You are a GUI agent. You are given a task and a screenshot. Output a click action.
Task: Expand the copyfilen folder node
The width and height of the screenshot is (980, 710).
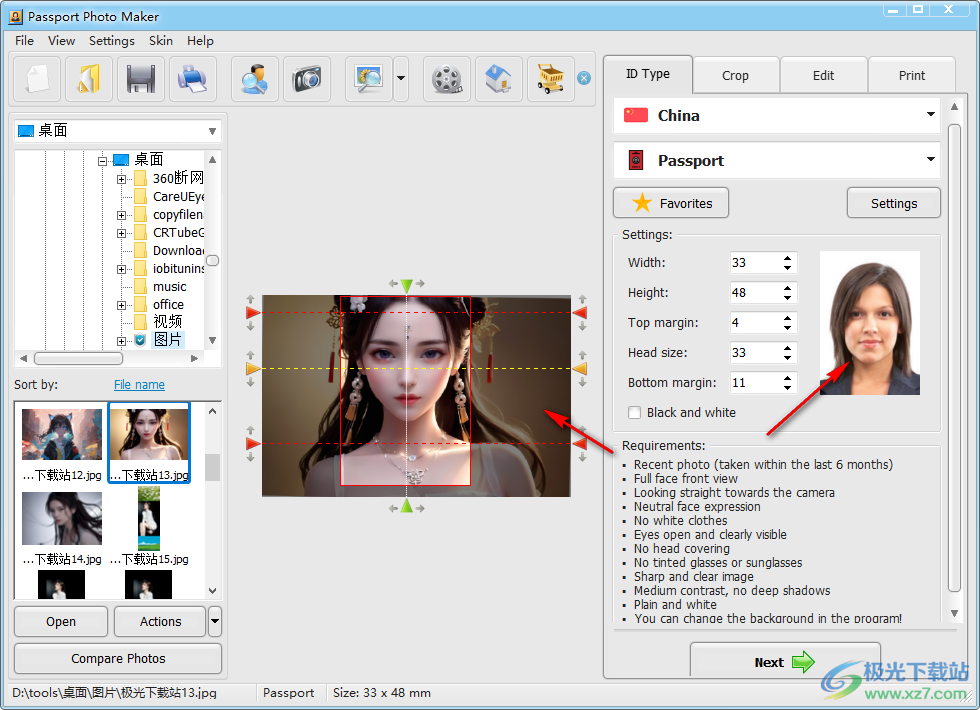coord(121,216)
